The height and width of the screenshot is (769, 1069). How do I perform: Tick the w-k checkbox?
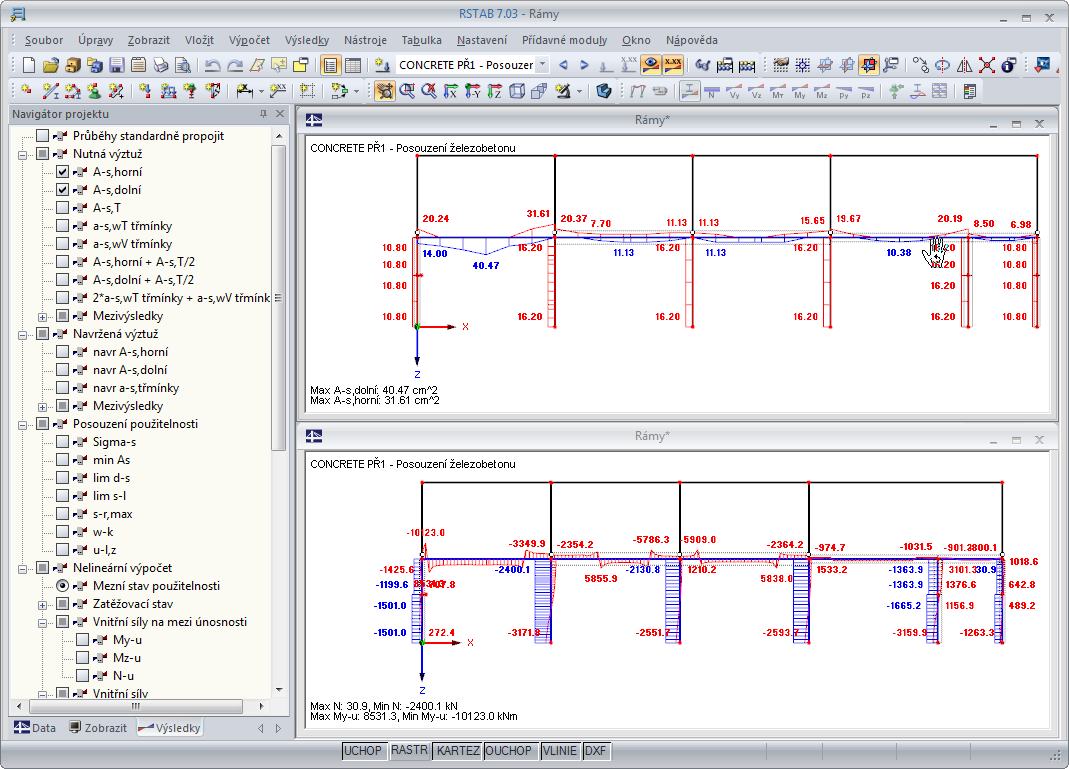coord(63,532)
